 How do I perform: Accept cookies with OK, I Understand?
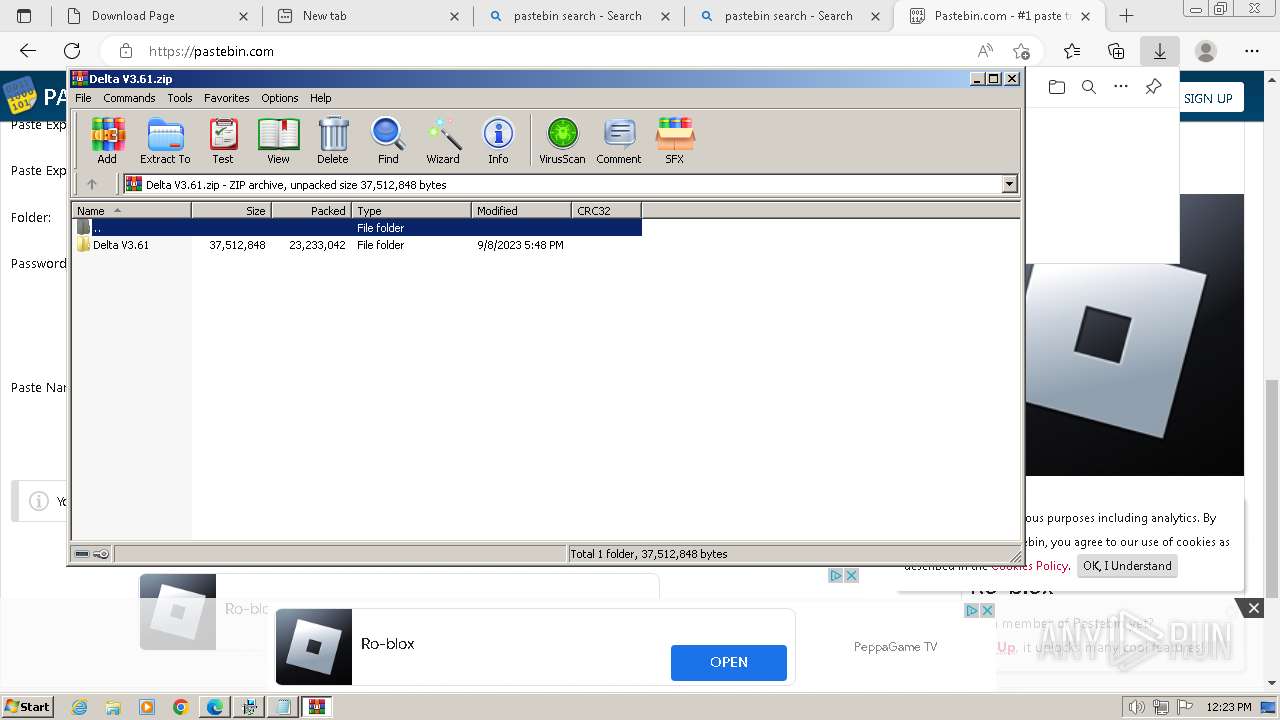pyautogui.click(x=1127, y=566)
